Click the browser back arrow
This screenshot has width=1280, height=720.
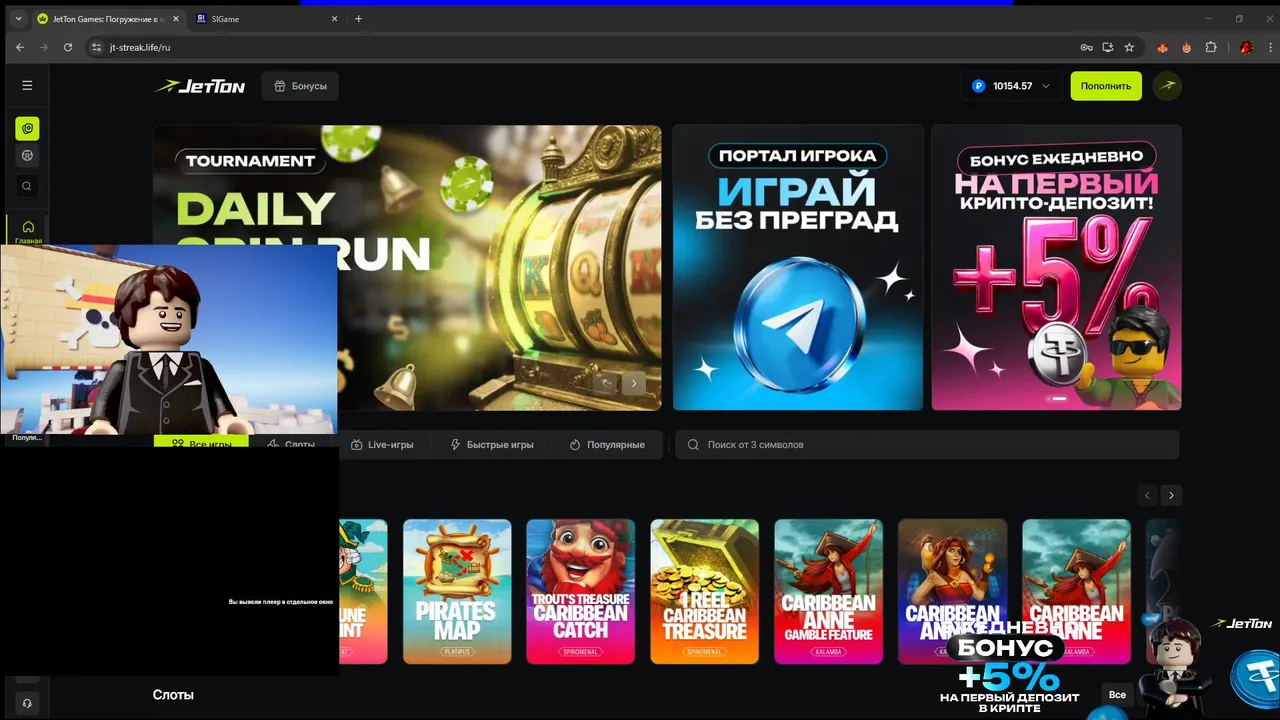[x=20, y=47]
